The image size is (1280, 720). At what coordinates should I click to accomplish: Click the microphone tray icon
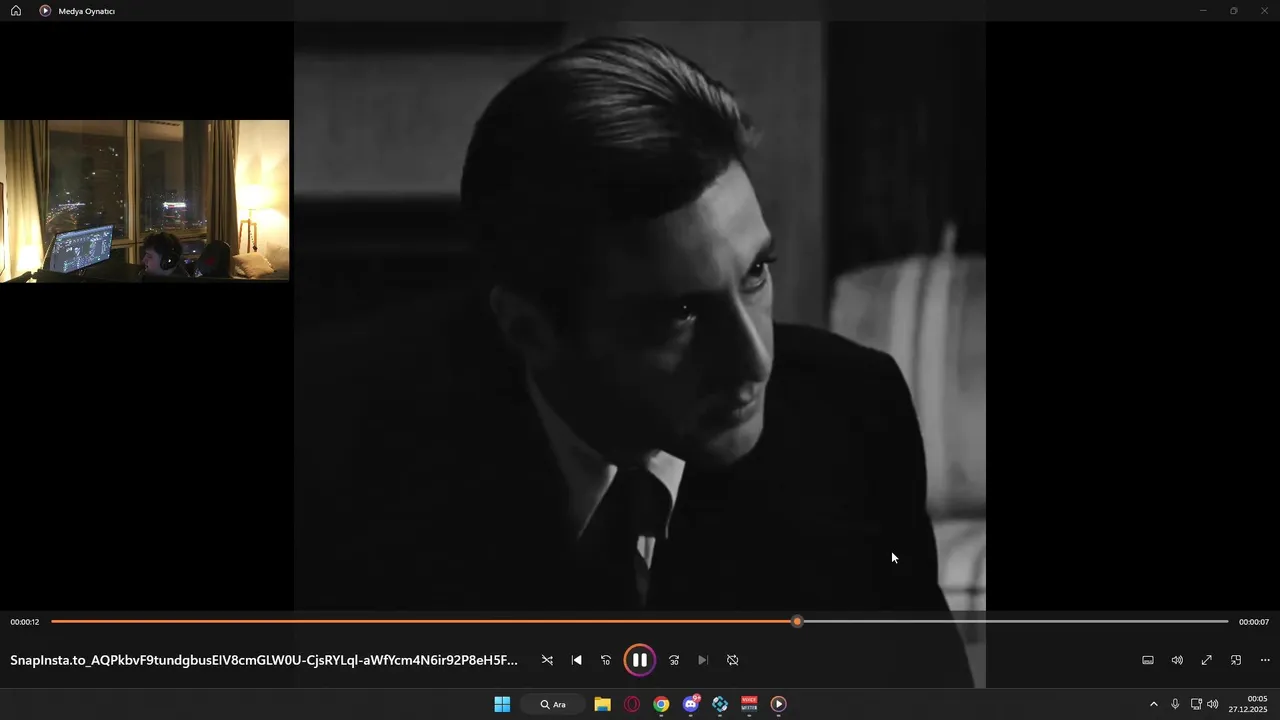[x=1175, y=704]
